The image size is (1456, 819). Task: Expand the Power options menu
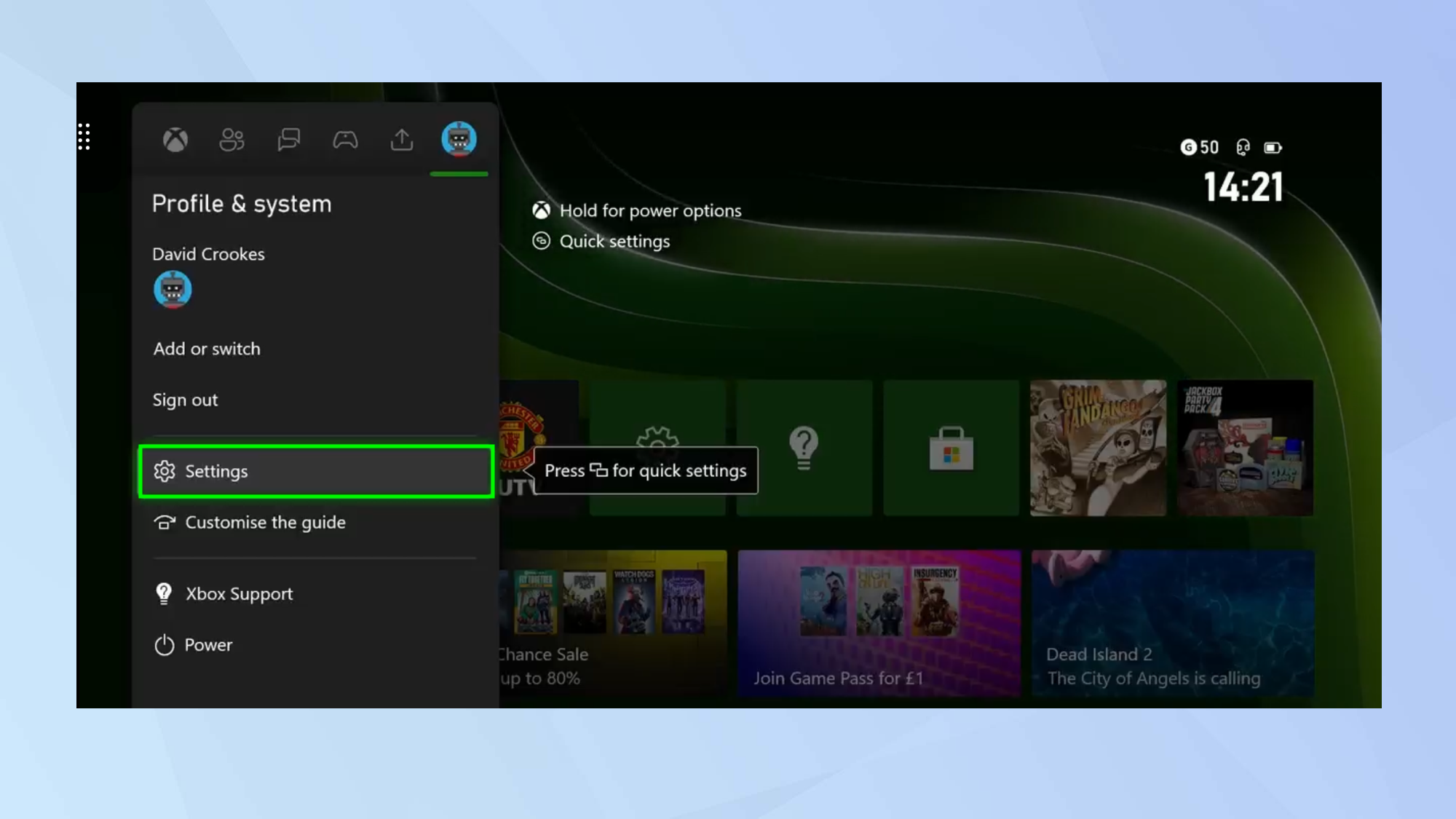coord(208,644)
